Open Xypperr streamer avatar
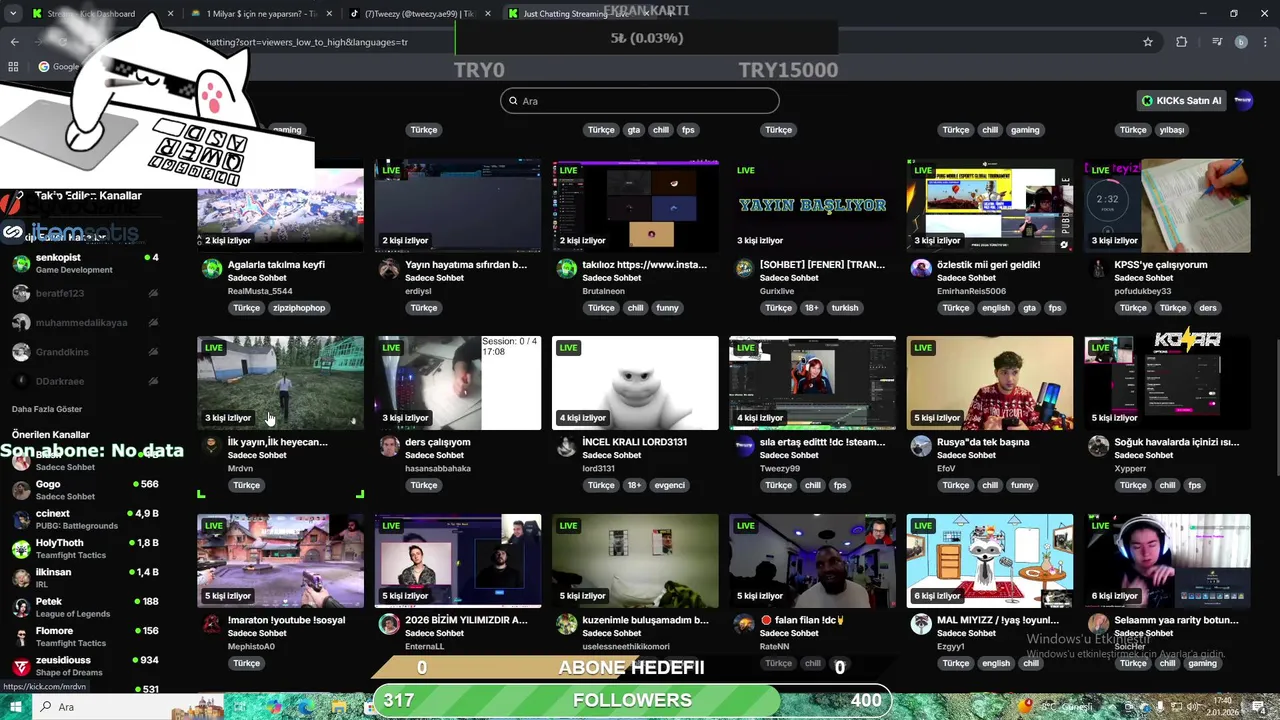1280x720 pixels. point(1099,446)
